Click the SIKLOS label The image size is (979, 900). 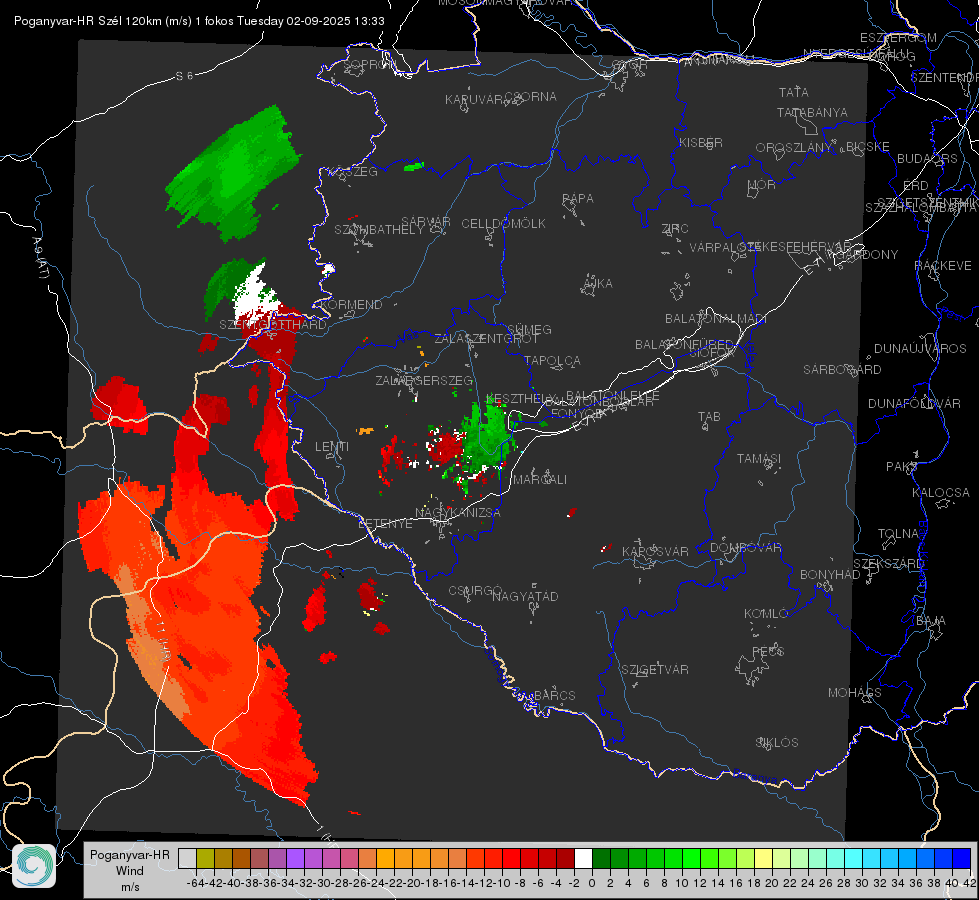pos(777,743)
